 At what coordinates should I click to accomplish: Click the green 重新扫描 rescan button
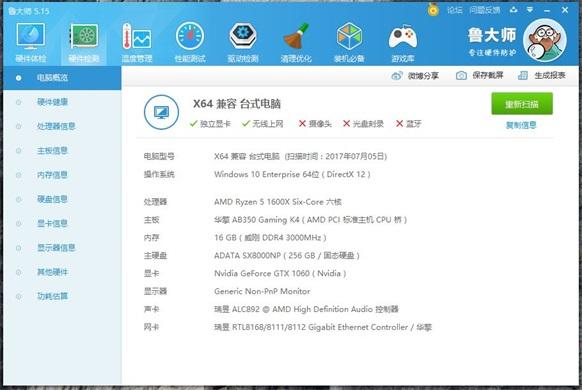click(521, 104)
